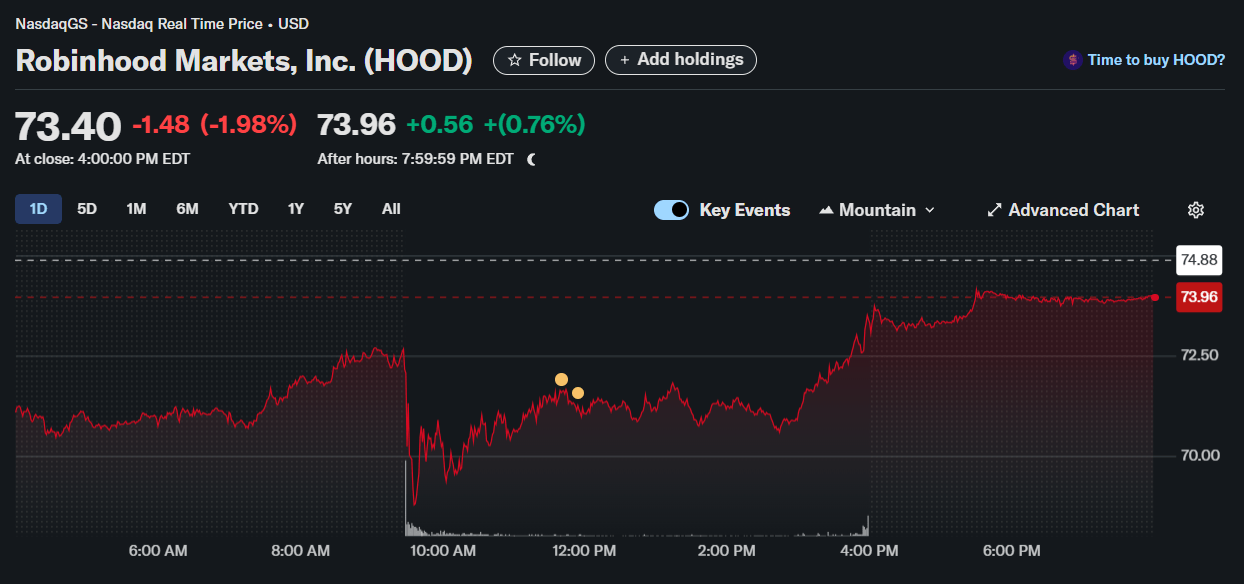Click the 74.88 previous close price label
Viewport: 1244px width, 584px height.
[x=1199, y=260]
